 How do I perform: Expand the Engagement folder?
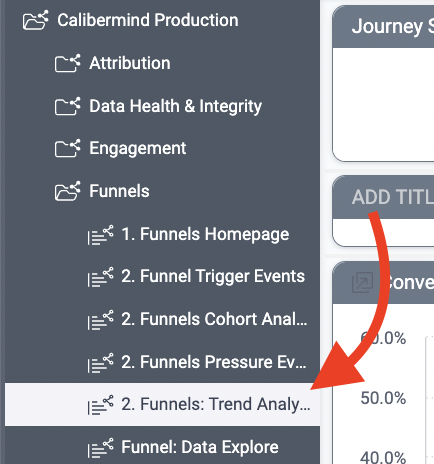138,148
